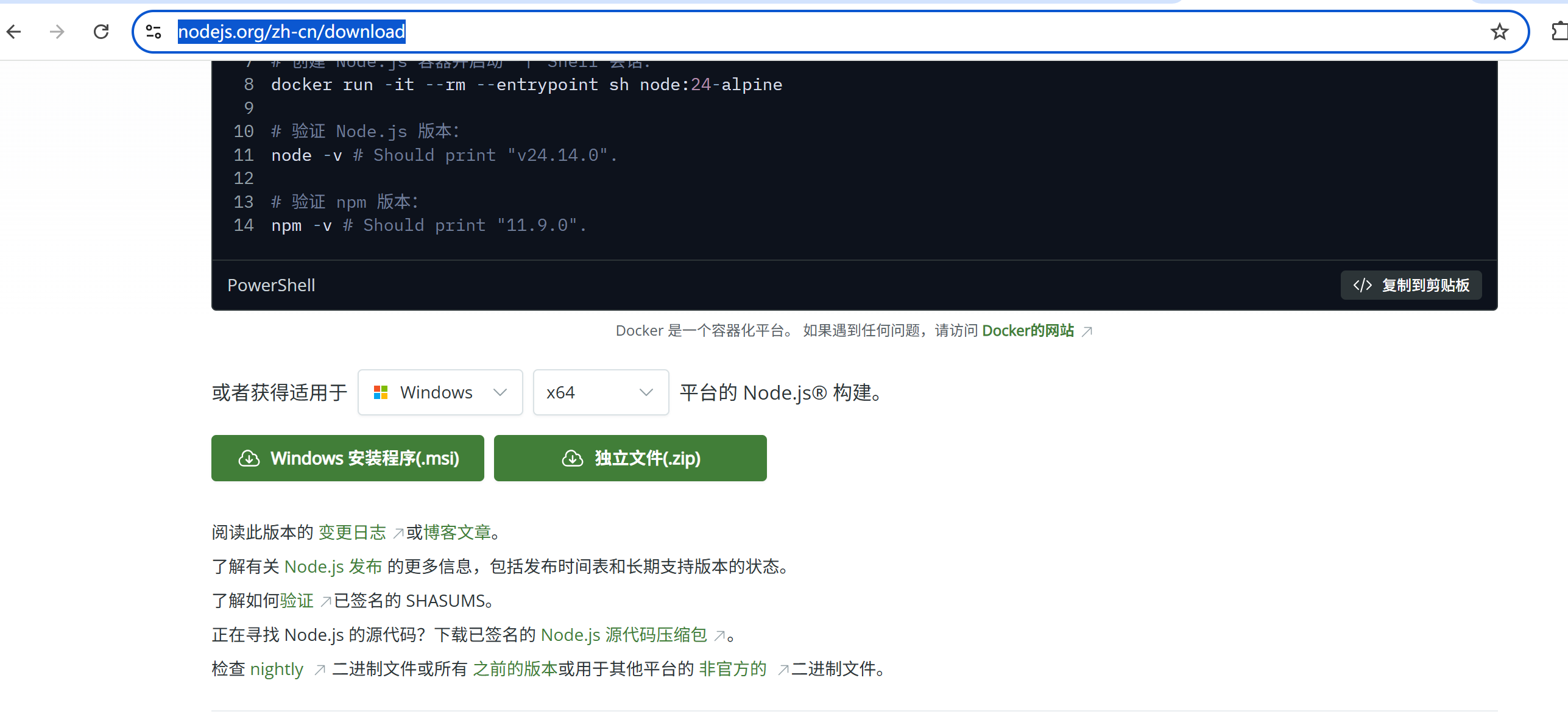Open the 变更日志 link
Image resolution: width=1568 pixels, height=714 pixels.
coord(351,532)
